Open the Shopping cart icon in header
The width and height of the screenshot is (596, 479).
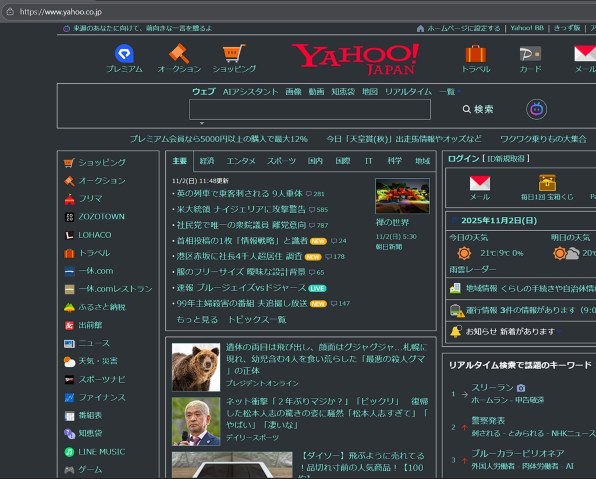[234, 54]
